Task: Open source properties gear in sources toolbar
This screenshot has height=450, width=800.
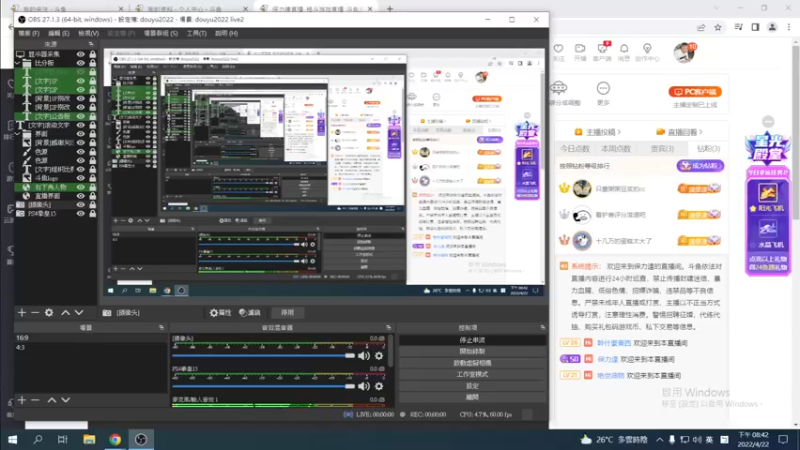Action: click(49, 312)
